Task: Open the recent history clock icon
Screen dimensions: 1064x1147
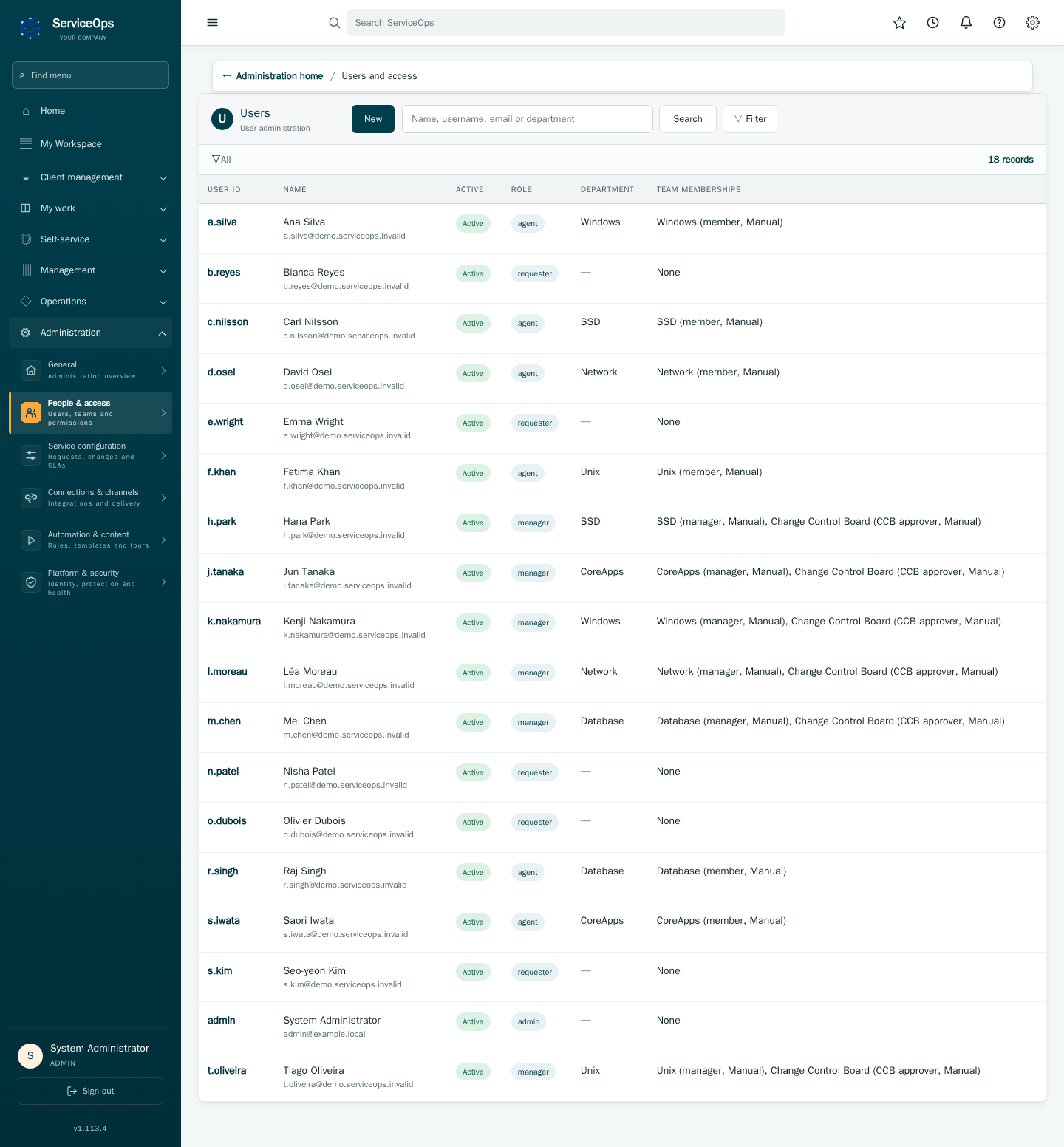Action: 932,23
